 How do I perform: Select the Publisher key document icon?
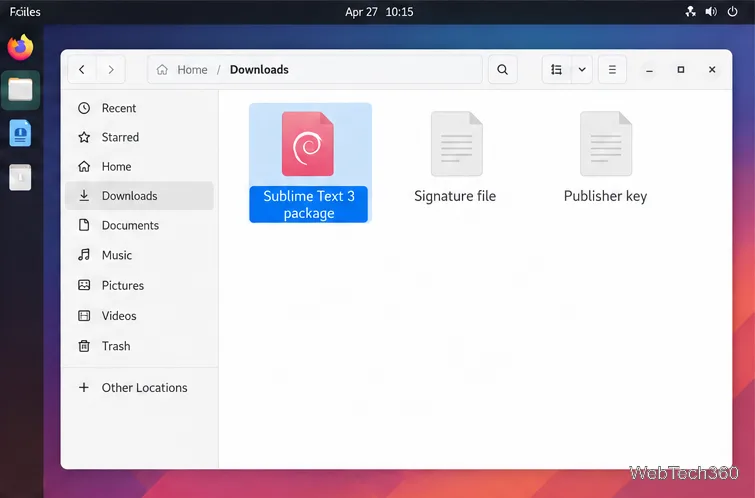(x=606, y=144)
